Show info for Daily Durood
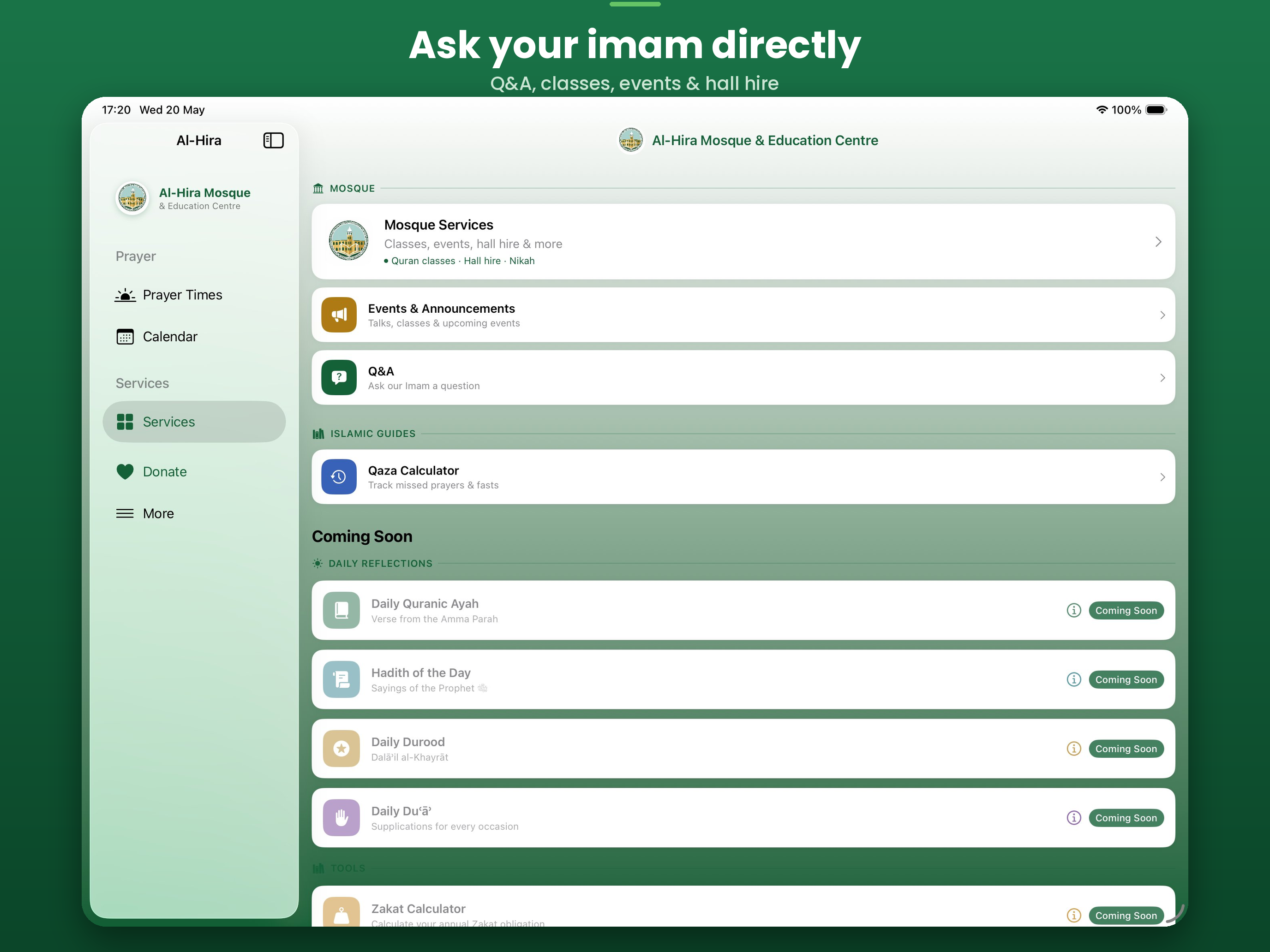This screenshot has width=1270, height=952. (x=1074, y=749)
